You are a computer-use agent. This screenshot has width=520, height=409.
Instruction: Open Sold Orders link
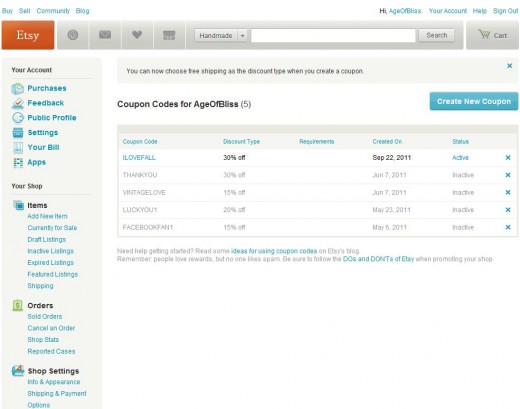coord(45,316)
